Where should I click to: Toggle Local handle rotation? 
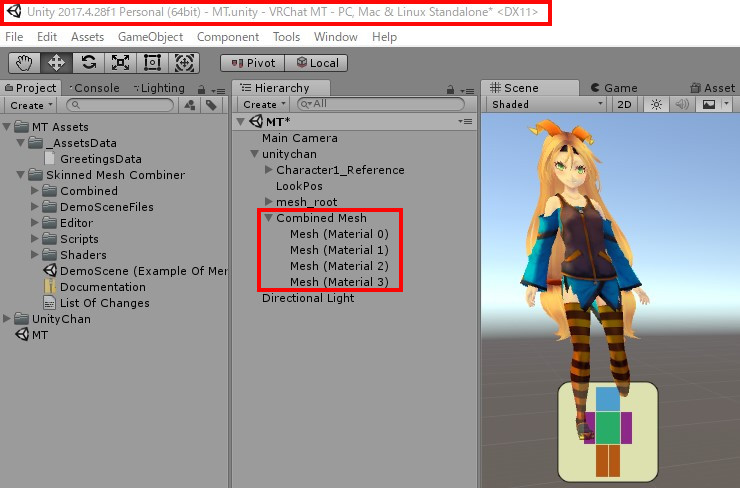[x=316, y=63]
